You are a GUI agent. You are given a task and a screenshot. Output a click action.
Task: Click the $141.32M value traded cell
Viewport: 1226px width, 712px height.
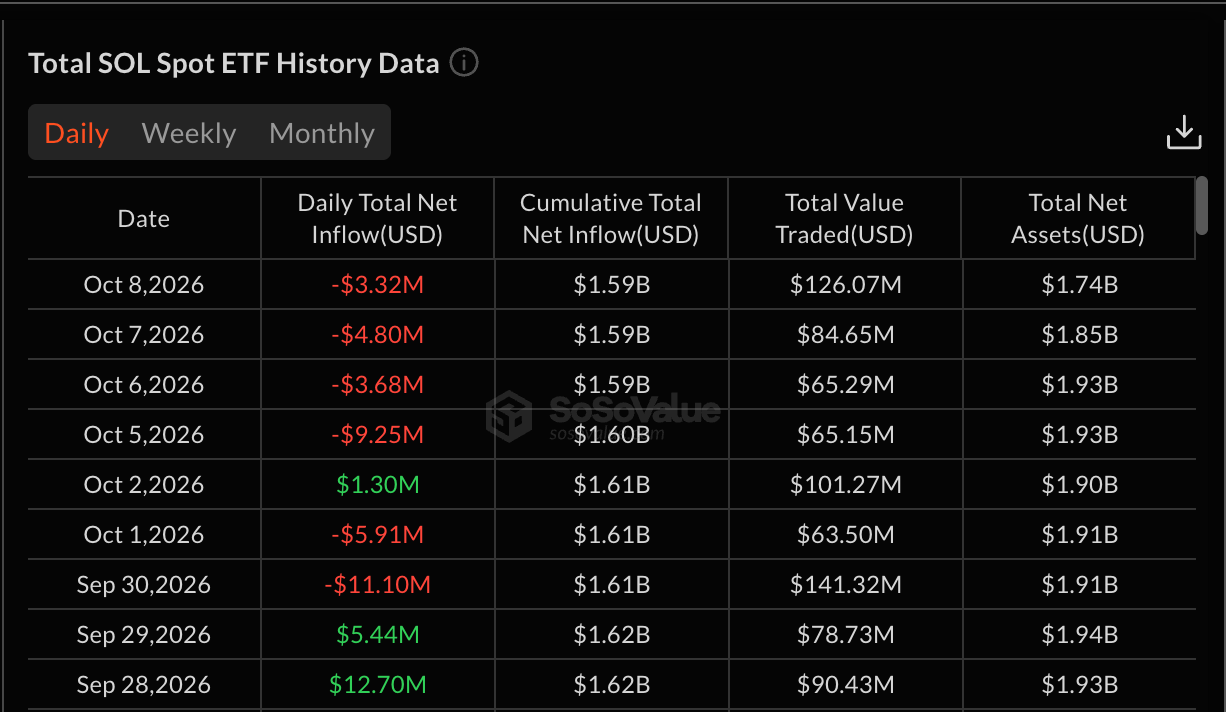(846, 585)
